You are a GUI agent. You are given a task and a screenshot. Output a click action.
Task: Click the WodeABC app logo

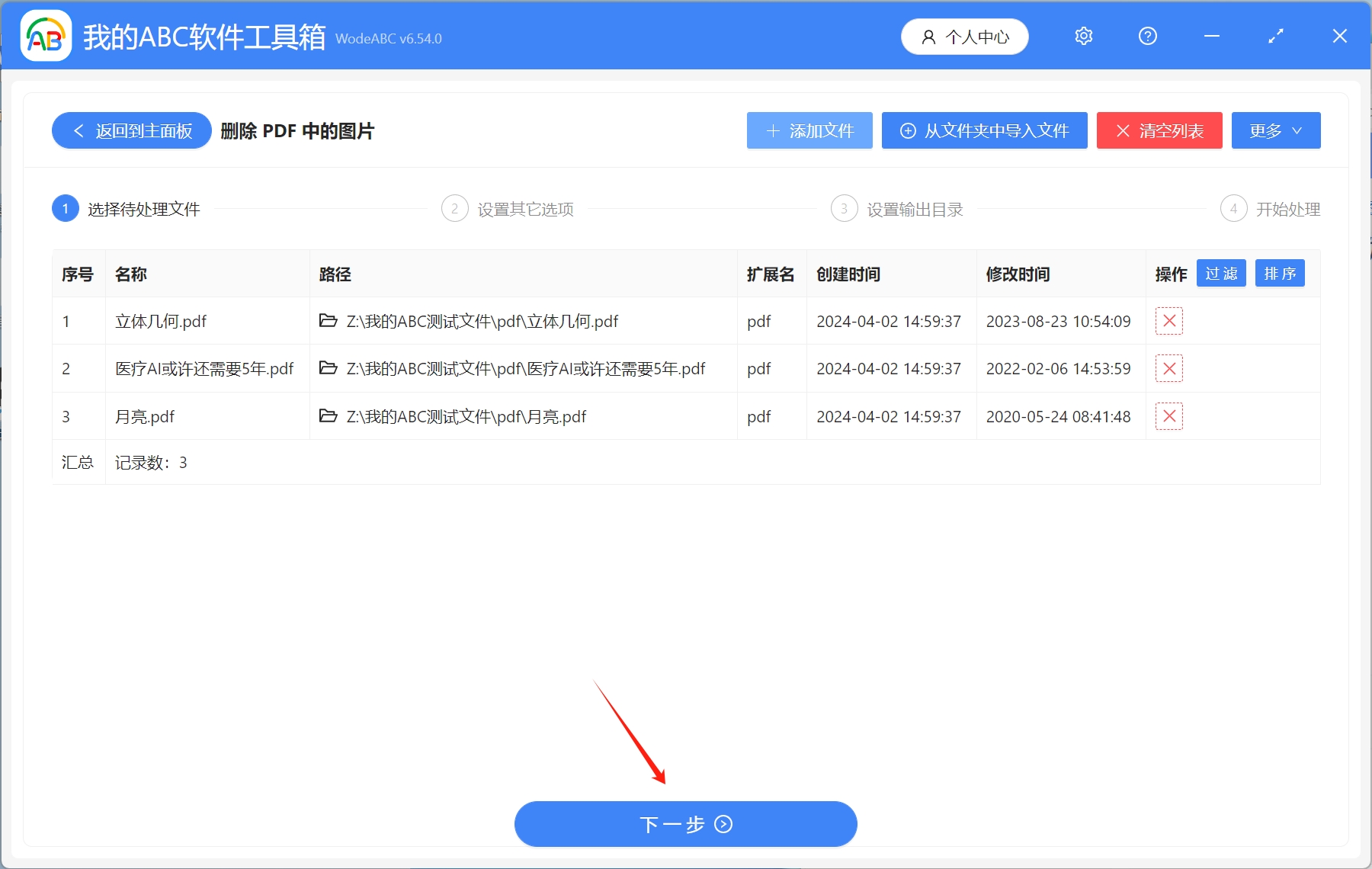(45, 36)
